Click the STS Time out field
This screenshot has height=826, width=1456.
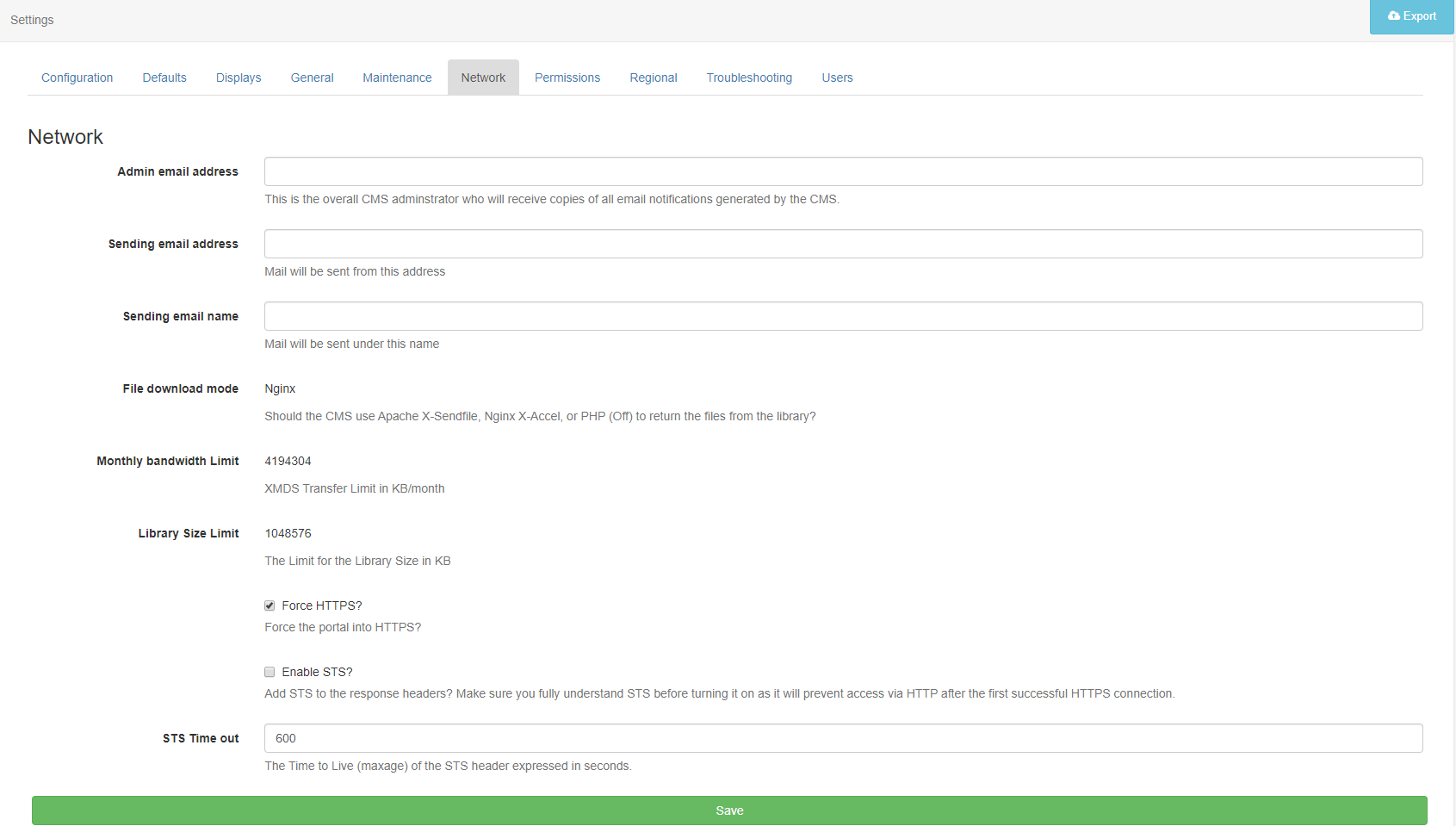pyautogui.click(x=843, y=738)
